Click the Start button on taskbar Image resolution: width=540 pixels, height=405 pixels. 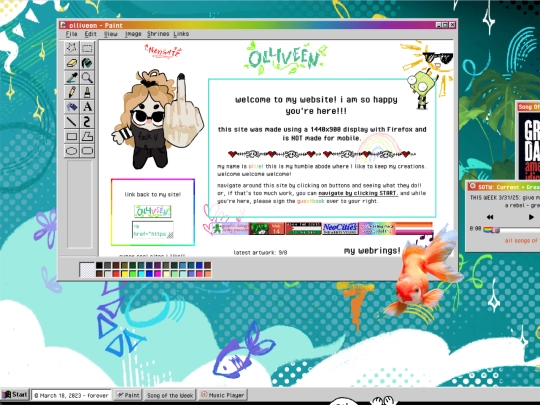15,395
